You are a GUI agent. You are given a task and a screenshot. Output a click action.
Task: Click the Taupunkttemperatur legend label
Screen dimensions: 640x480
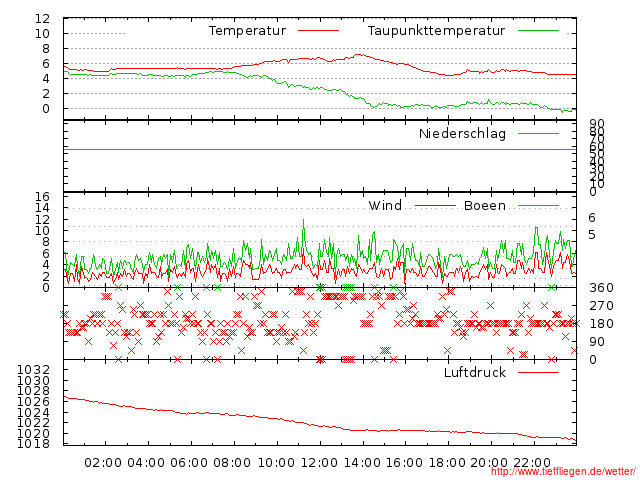436,31
